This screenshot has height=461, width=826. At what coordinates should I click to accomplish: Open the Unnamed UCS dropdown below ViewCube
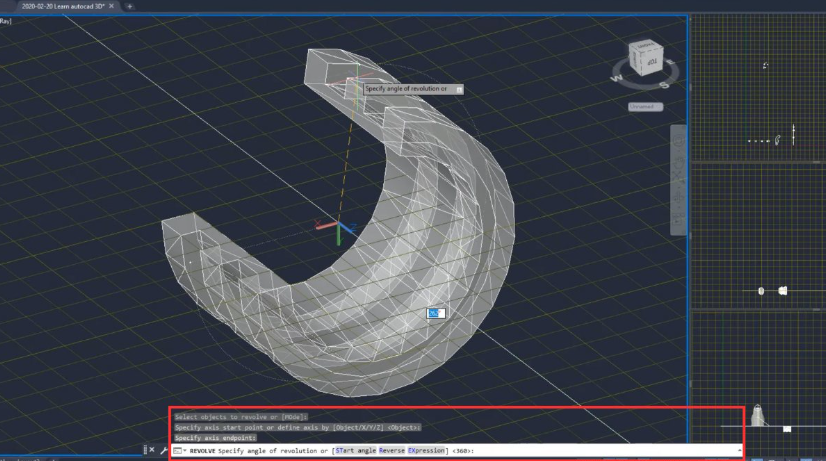pyautogui.click(x=644, y=106)
